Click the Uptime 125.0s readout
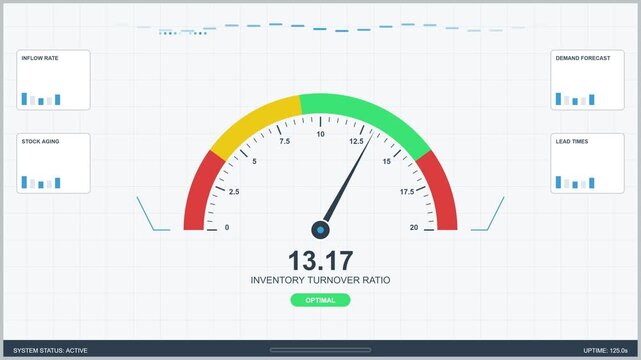 [x=605, y=351]
